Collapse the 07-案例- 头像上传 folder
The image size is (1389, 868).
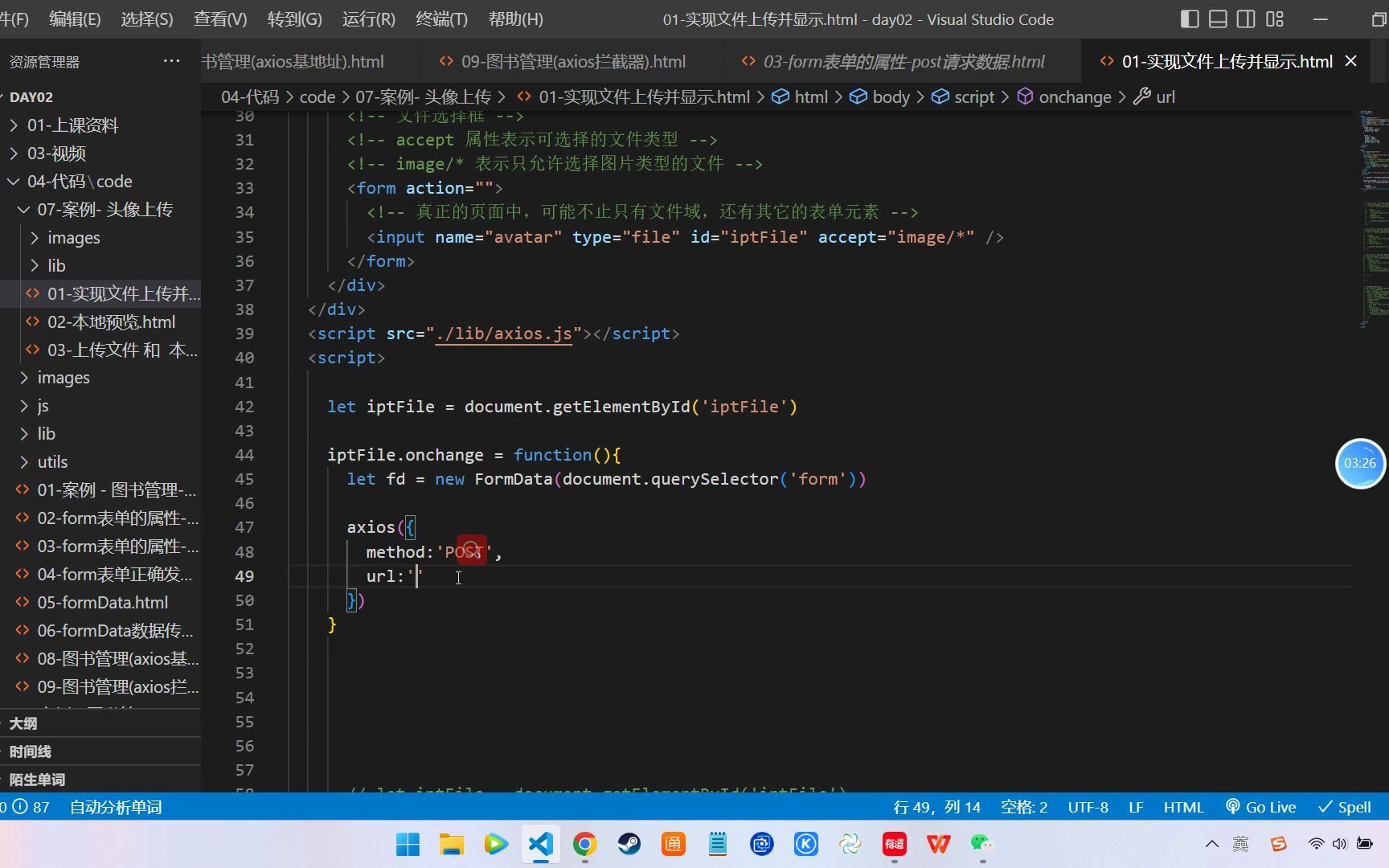(x=104, y=210)
